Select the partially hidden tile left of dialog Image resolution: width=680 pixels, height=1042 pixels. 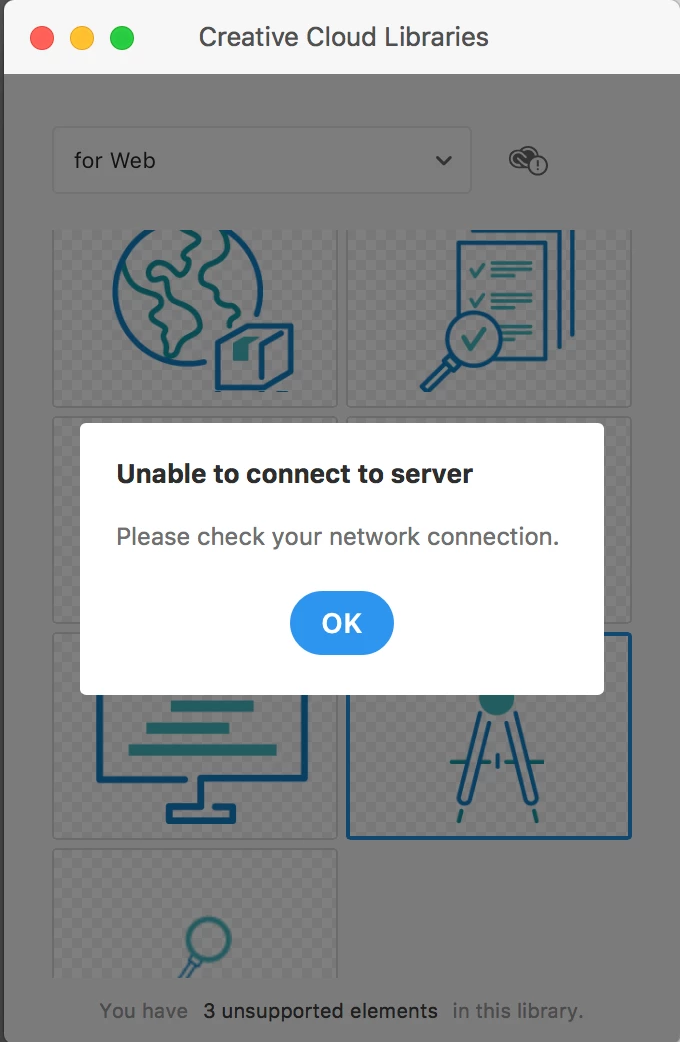66,520
